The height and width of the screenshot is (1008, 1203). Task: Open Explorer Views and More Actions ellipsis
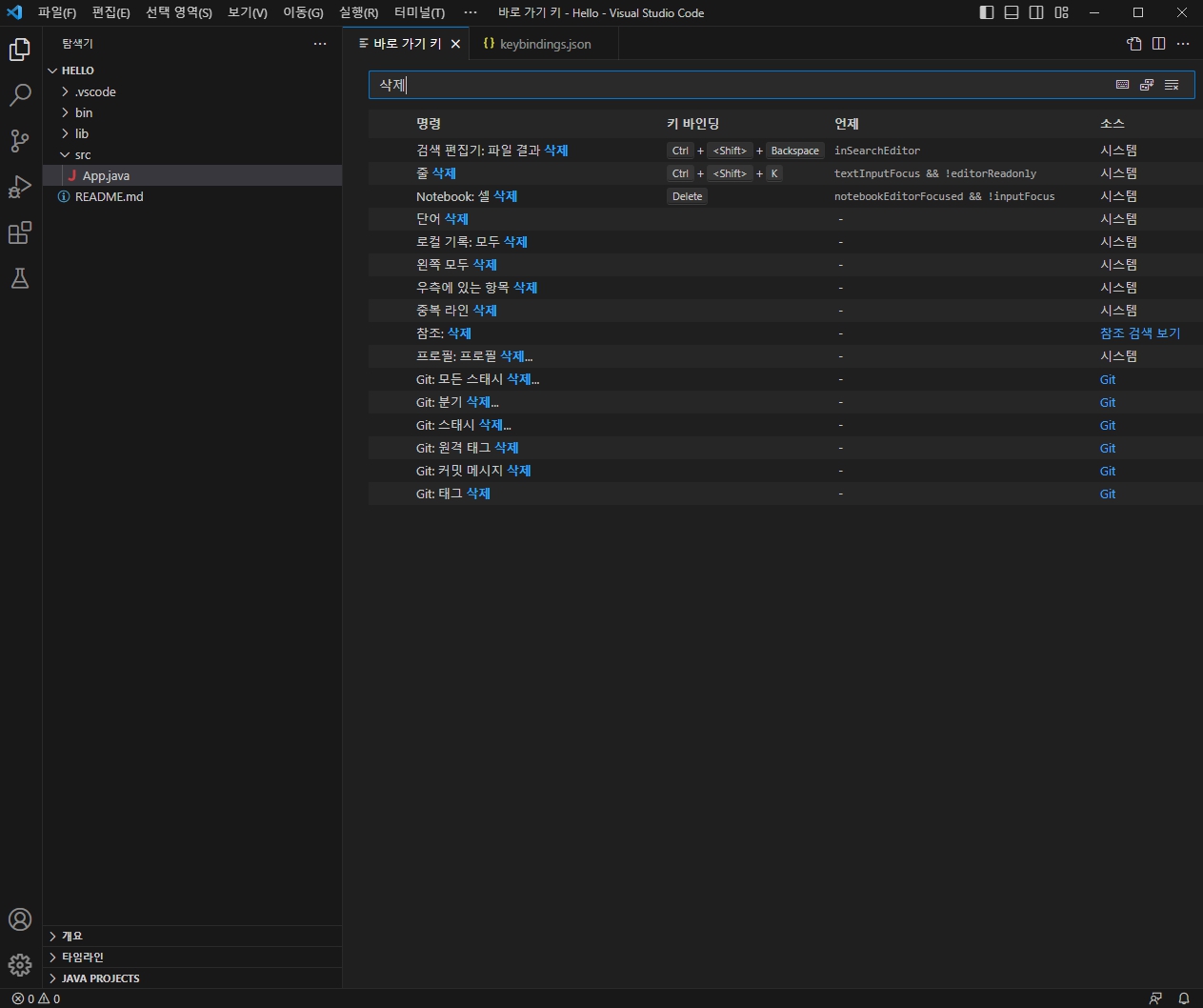tap(320, 44)
